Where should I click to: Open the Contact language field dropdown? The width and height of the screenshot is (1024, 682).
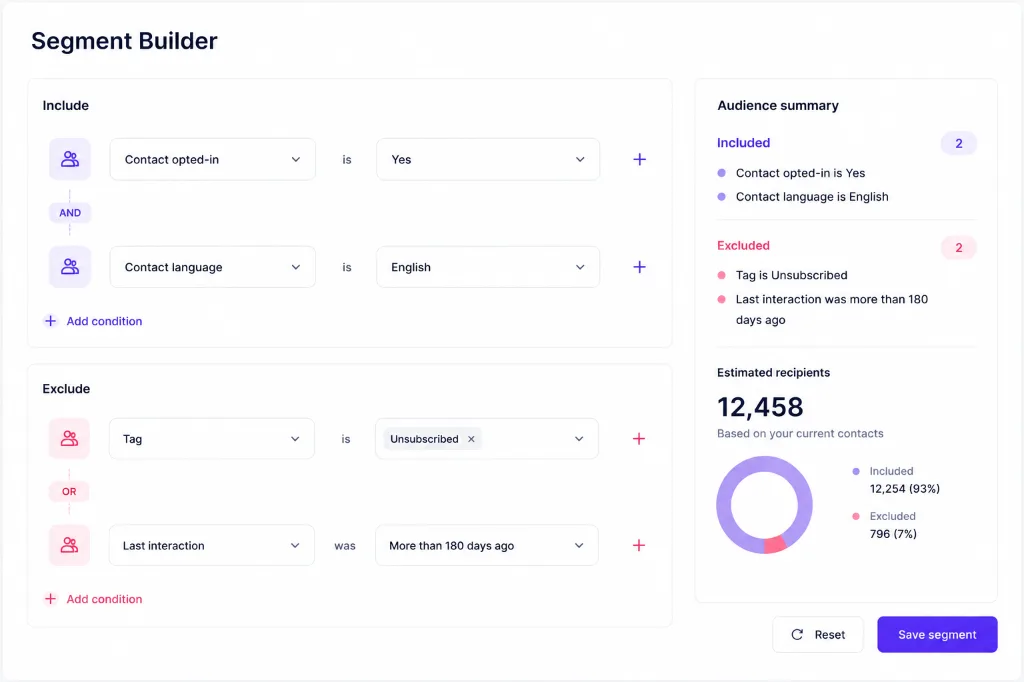pyautogui.click(x=212, y=267)
